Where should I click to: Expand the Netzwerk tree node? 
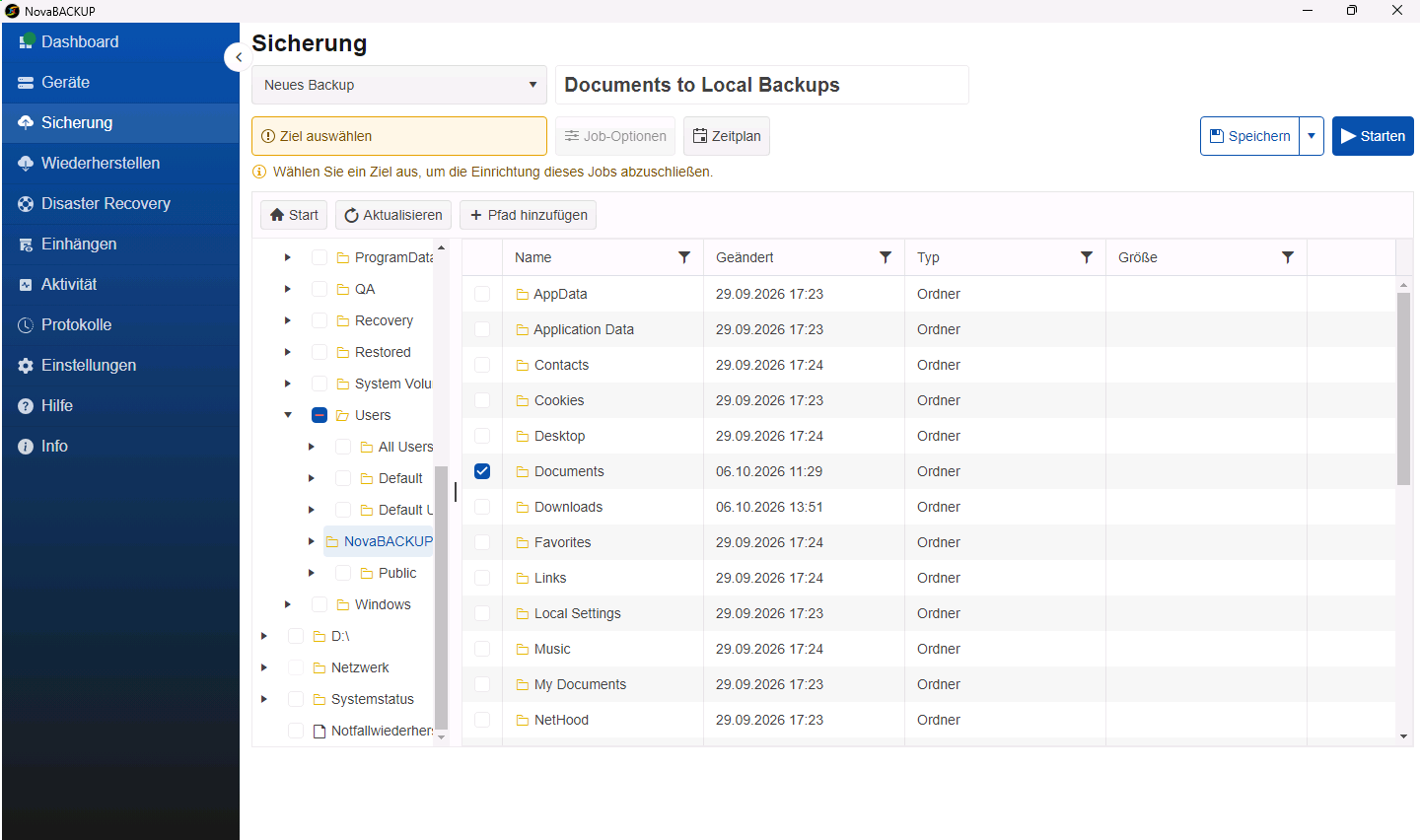click(264, 667)
